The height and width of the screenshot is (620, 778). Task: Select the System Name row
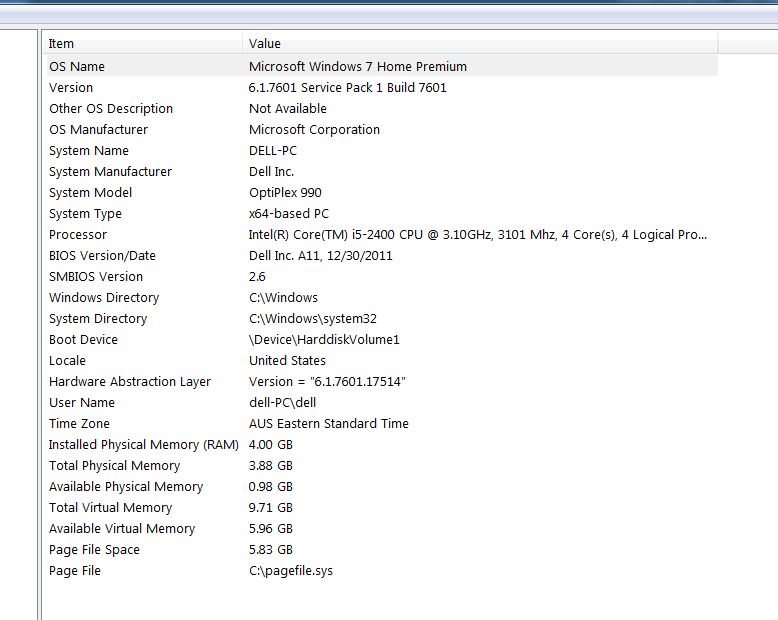coord(382,150)
